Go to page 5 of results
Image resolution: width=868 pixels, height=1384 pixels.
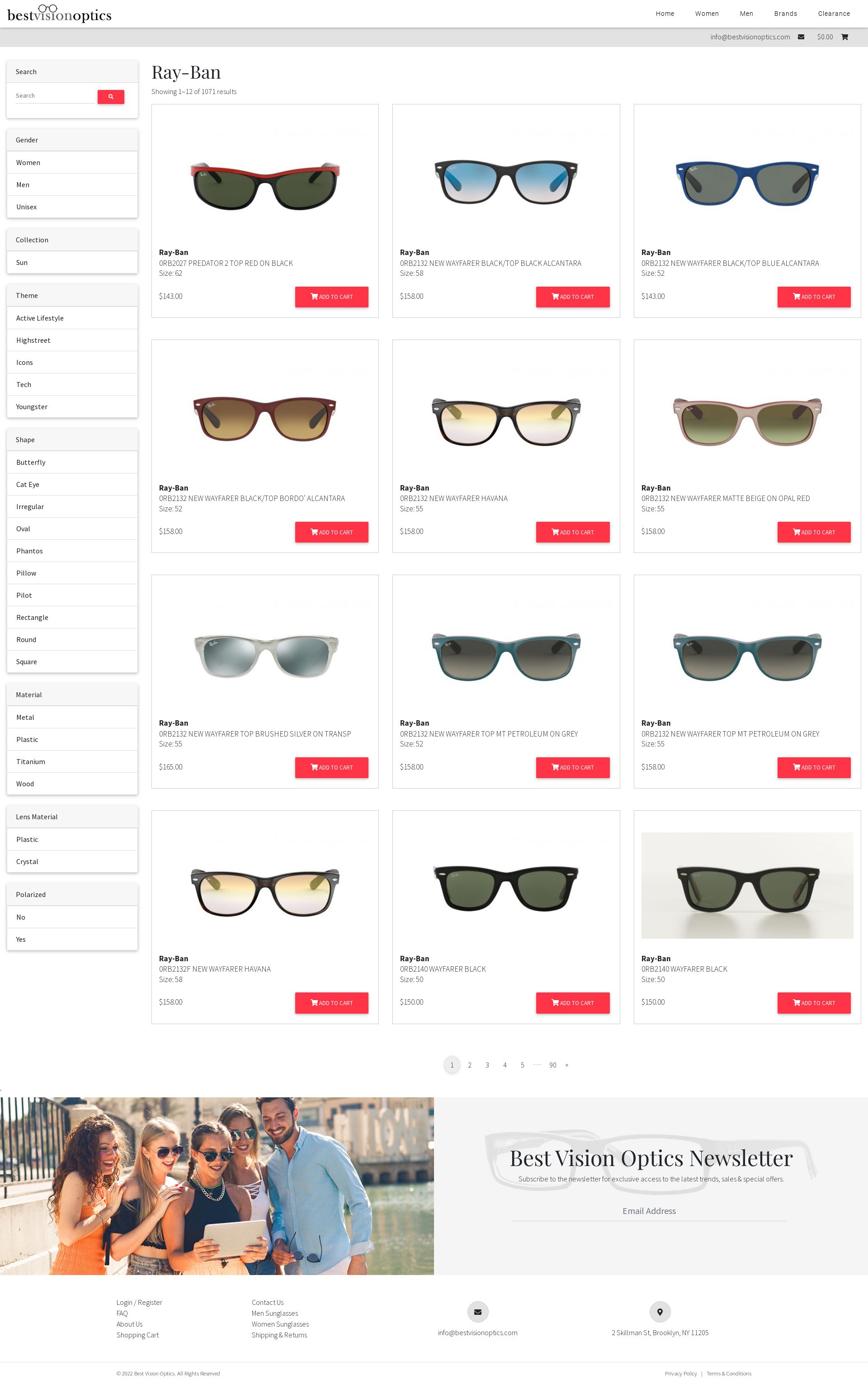[523, 1065]
